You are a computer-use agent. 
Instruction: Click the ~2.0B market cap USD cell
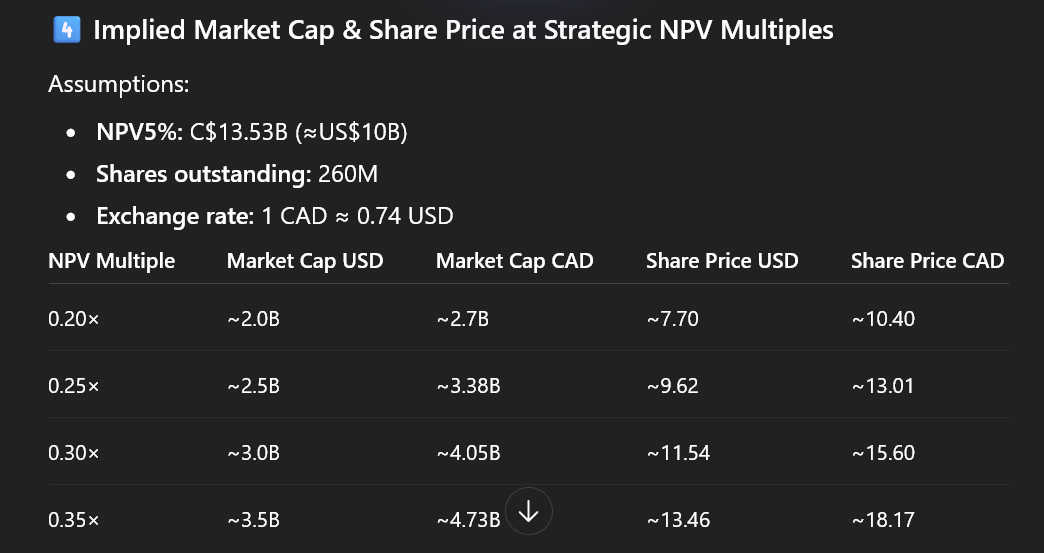click(x=253, y=319)
